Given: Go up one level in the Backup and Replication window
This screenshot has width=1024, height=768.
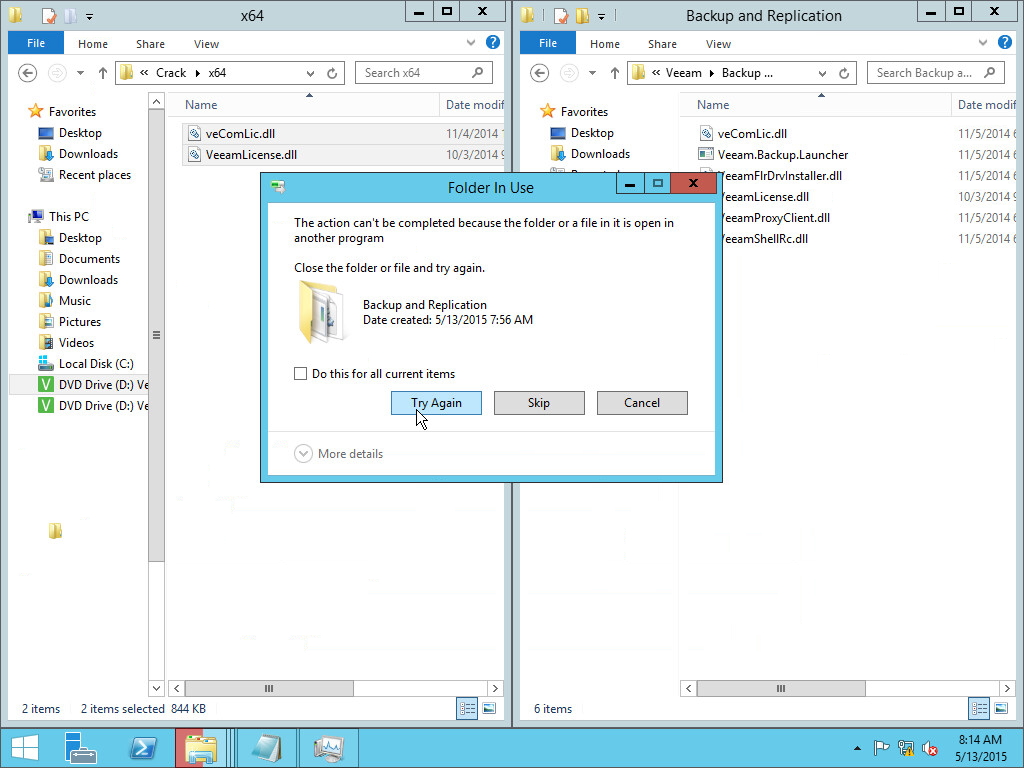Looking at the screenshot, I should 615,73.
